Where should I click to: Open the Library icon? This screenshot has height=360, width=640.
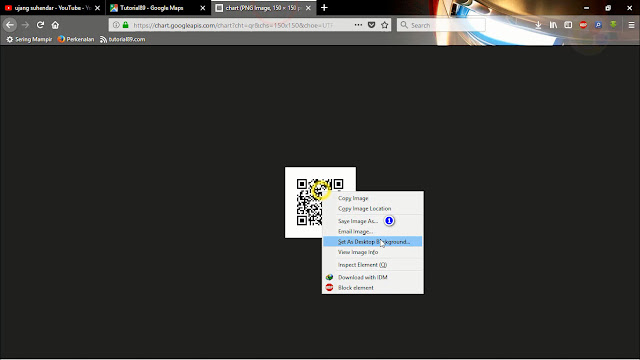553,25
